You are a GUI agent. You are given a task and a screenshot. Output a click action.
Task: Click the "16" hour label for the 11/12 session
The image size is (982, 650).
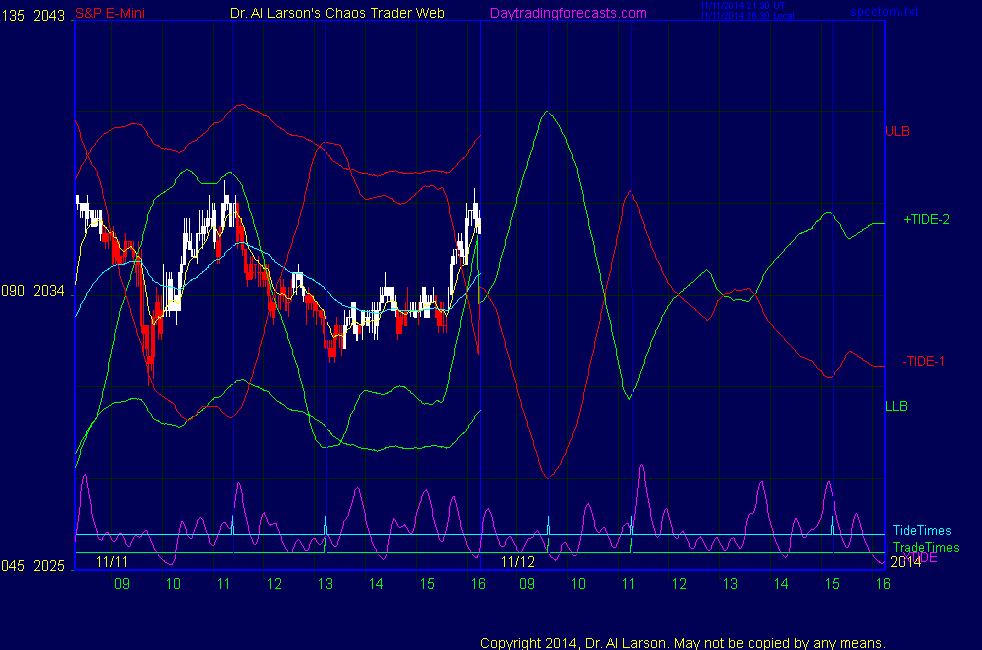tap(883, 584)
